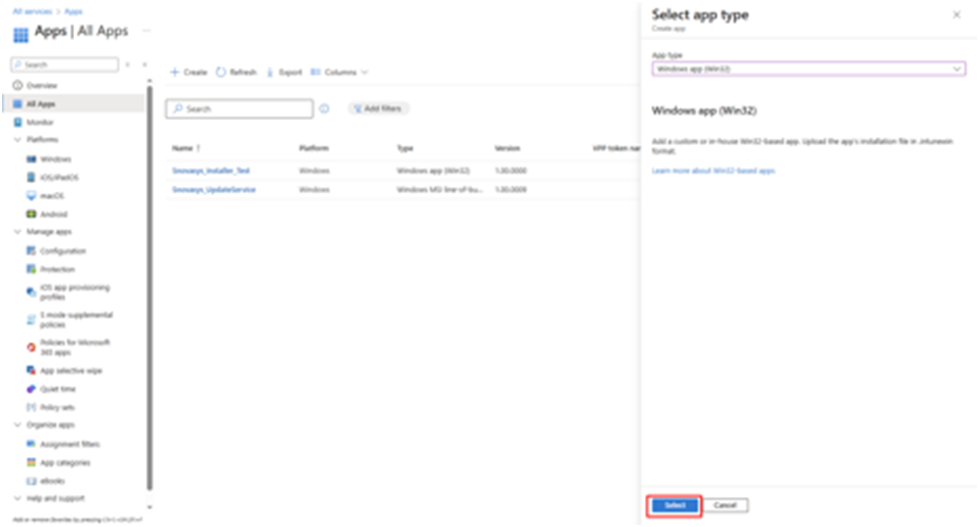Image resolution: width=979 pixels, height=527 pixels.
Task: Click the sidebar scroll-down arrow
Action: point(149,507)
